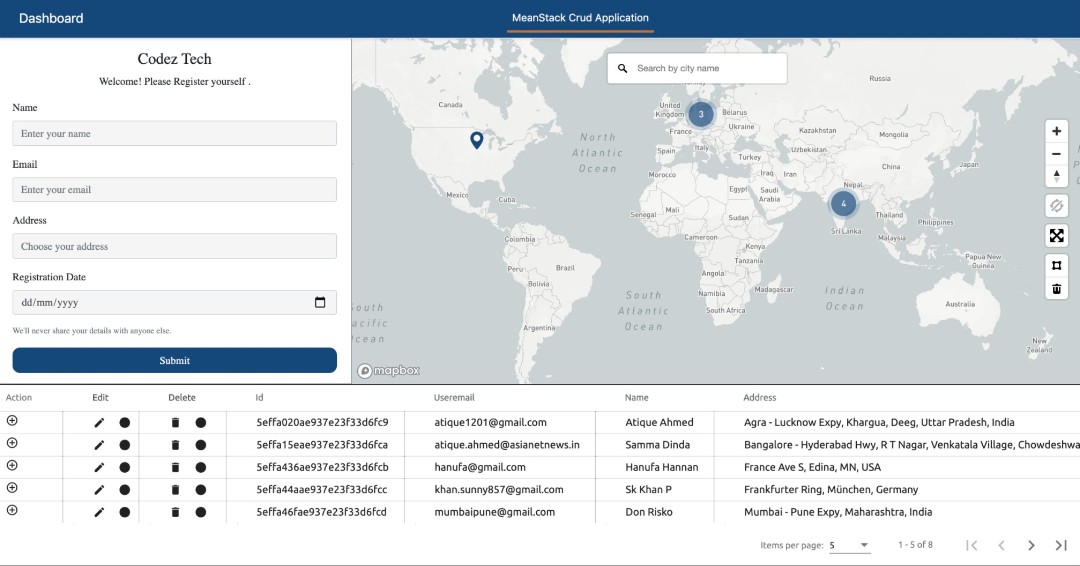This screenshot has width=1080, height=566.
Task: Select address Frankfurter Ring, München, Germany
Action: point(831,490)
